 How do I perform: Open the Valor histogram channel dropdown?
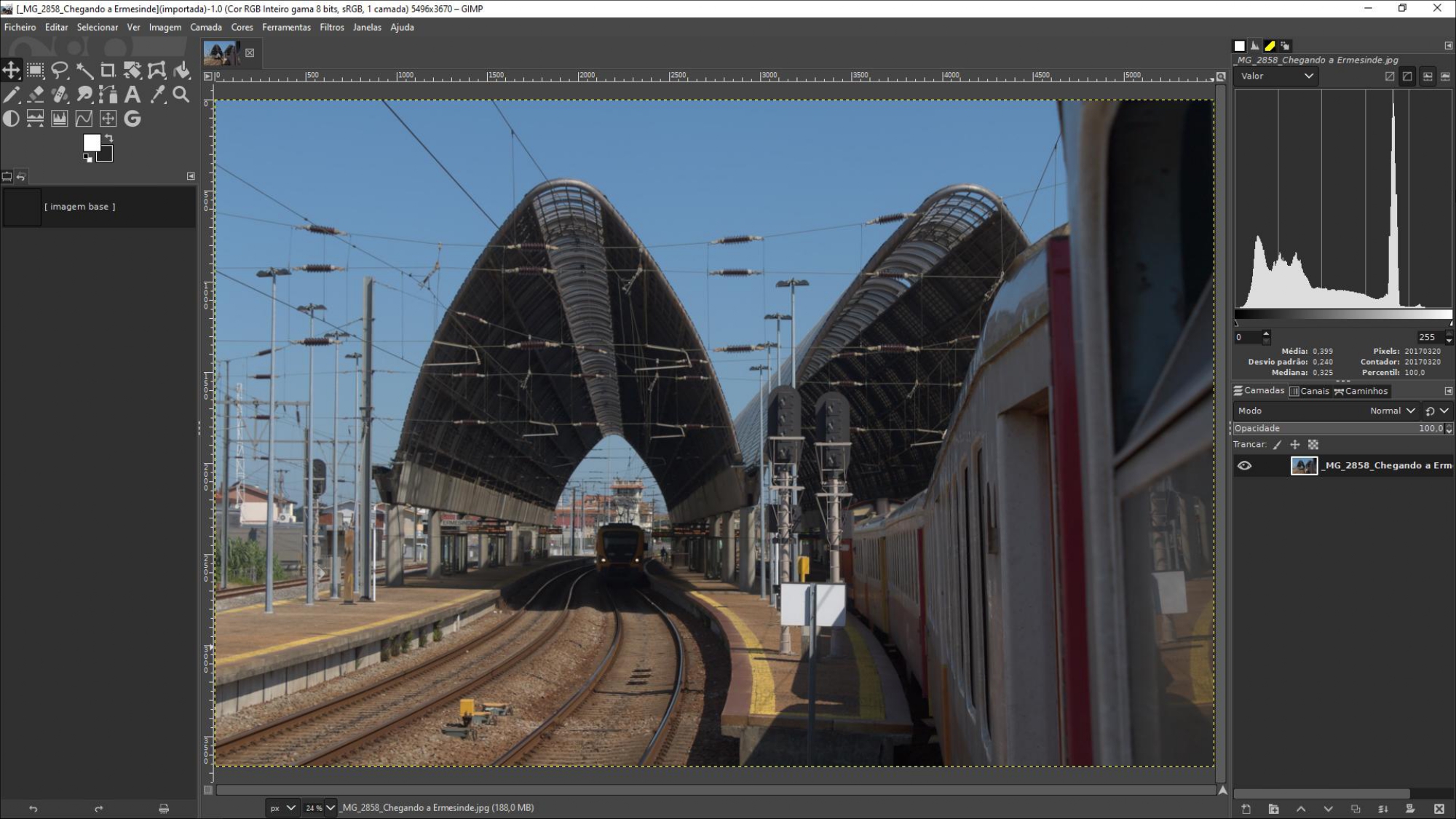(x=1276, y=76)
